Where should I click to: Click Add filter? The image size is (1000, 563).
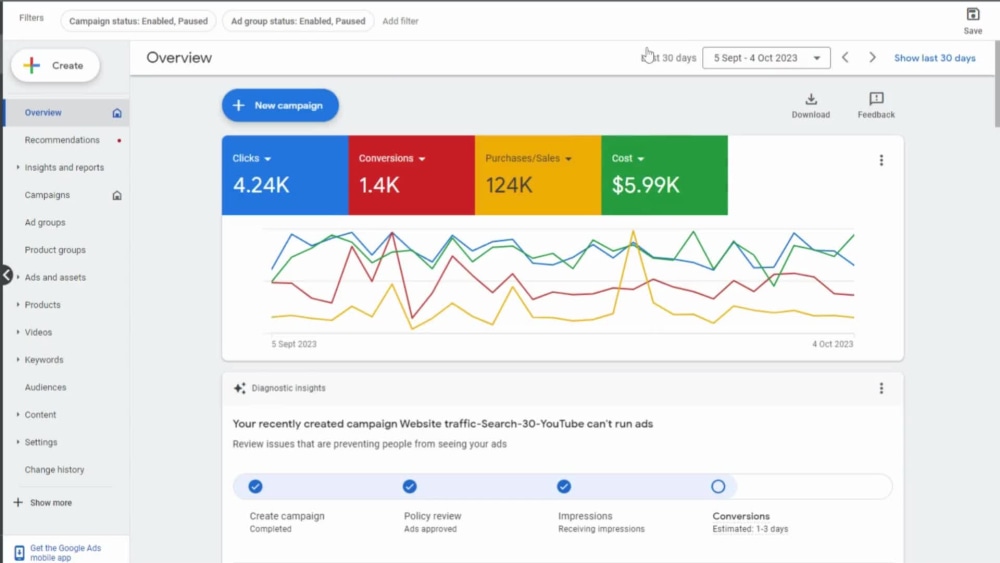(x=400, y=21)
